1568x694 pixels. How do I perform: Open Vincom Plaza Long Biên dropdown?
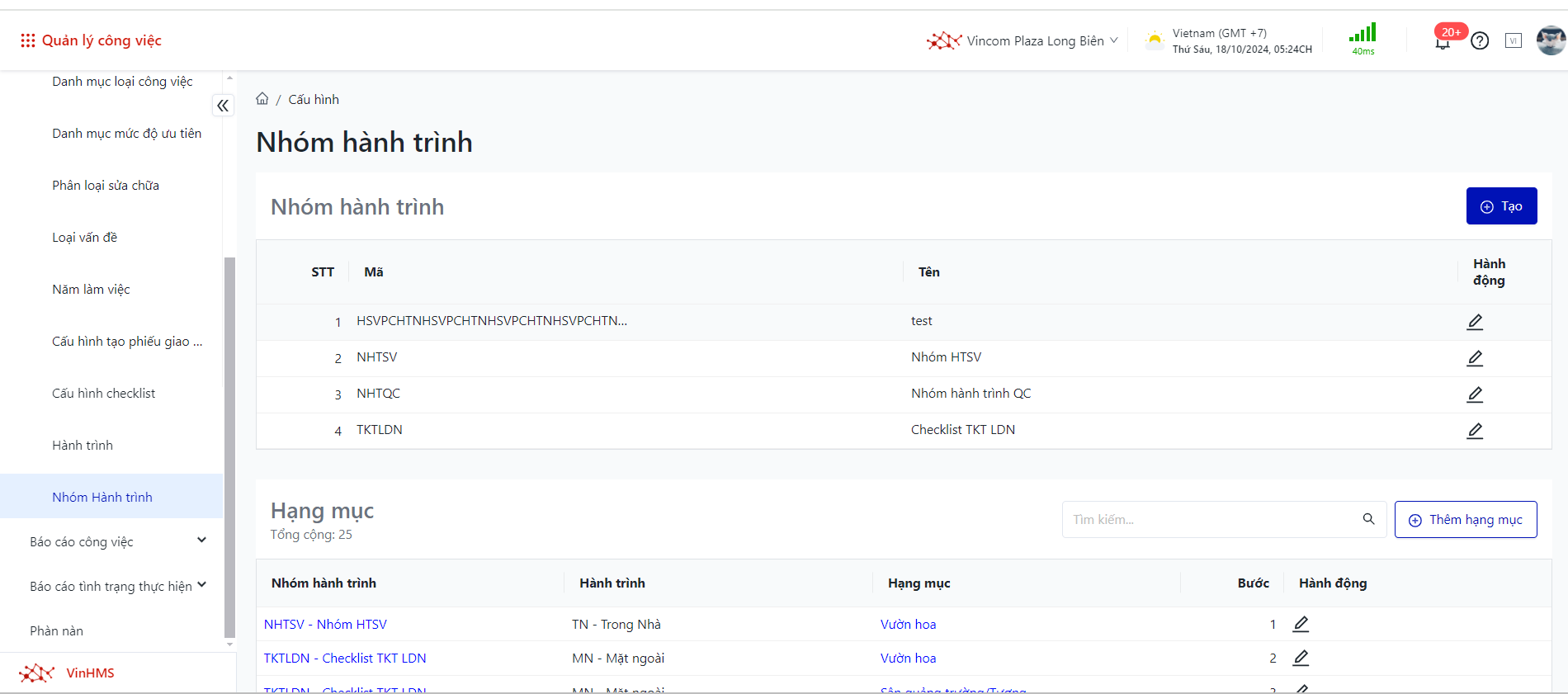point(1023,40)
